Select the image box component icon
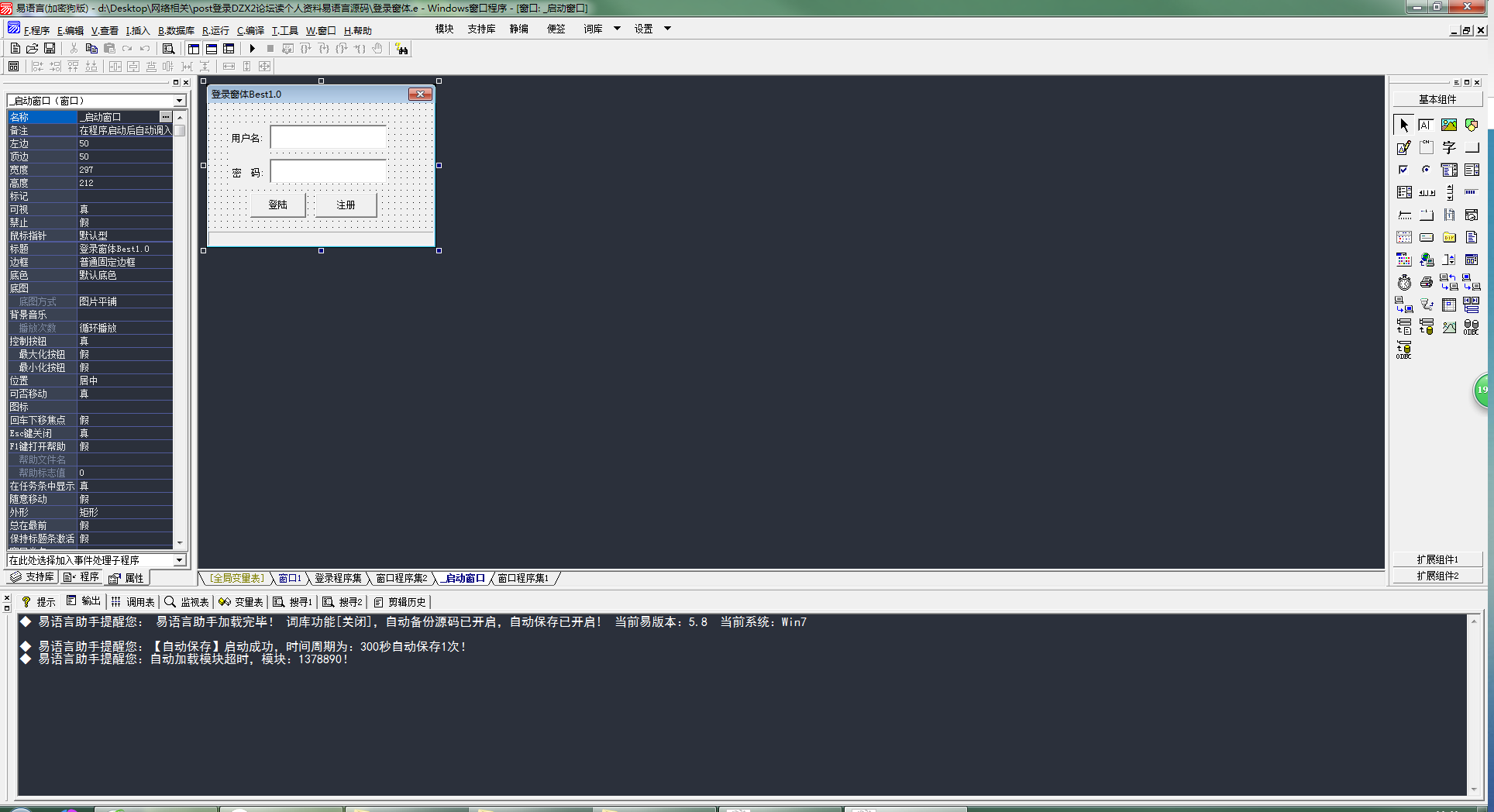1494x812 pixels. pyautogui.click(x=1448, y=125)
